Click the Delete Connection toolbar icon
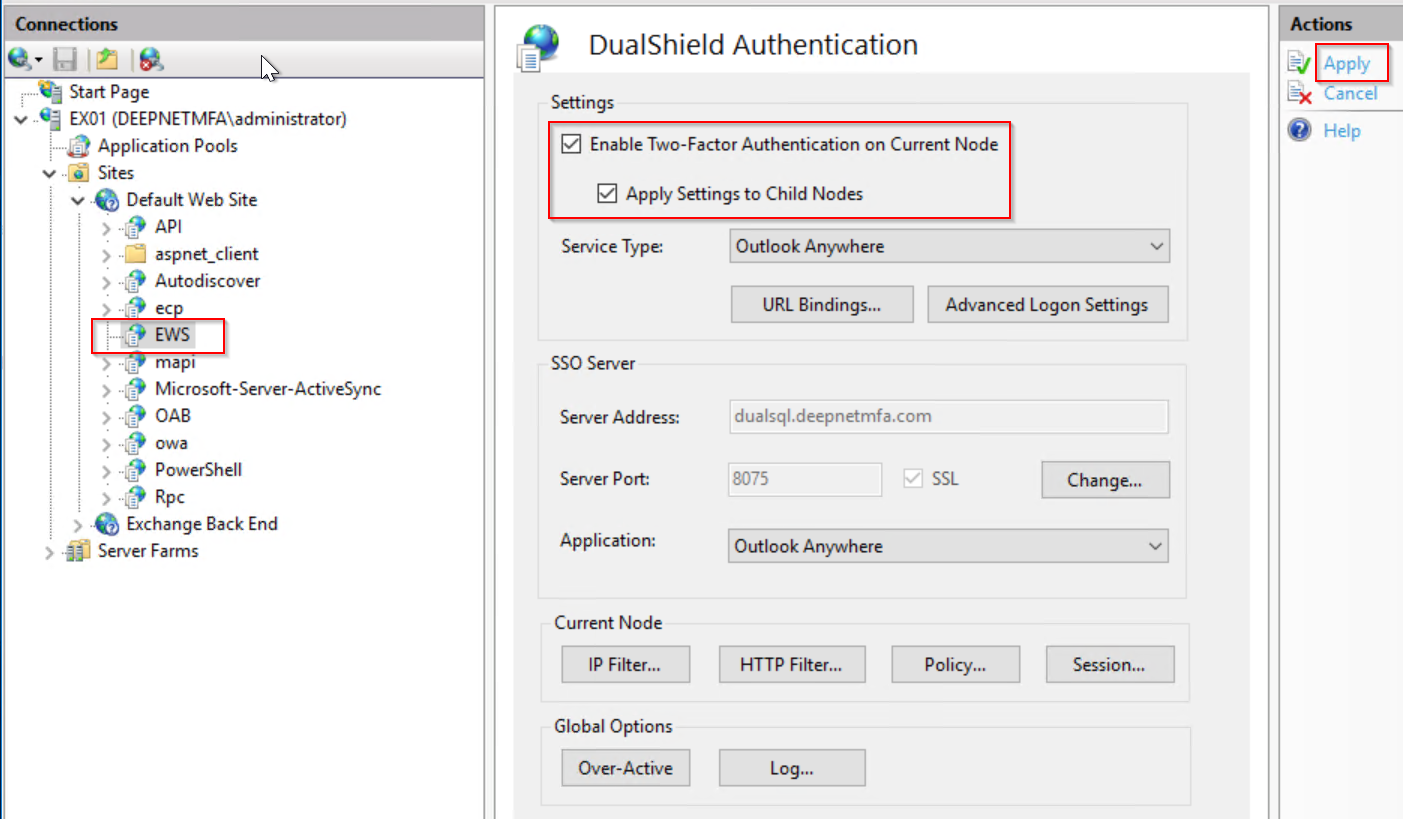Image resolution: width=1403 pixels, height=819 pixels. pos(151,60)
